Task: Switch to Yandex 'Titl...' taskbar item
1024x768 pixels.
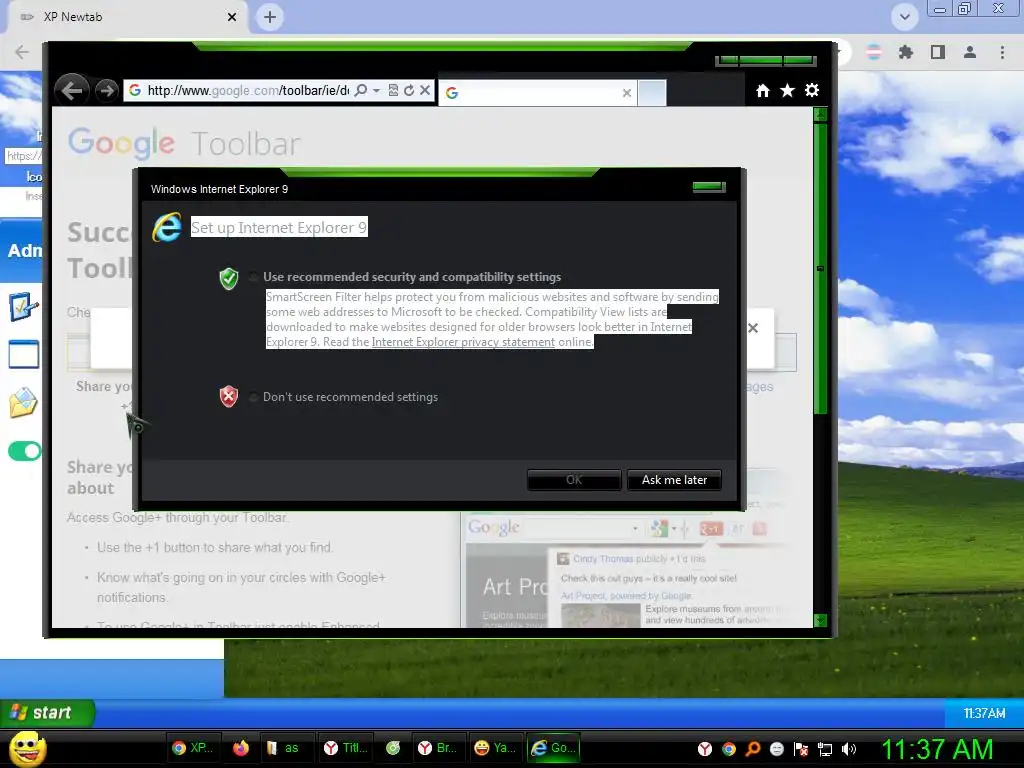Action: click(x=347, y=748)
